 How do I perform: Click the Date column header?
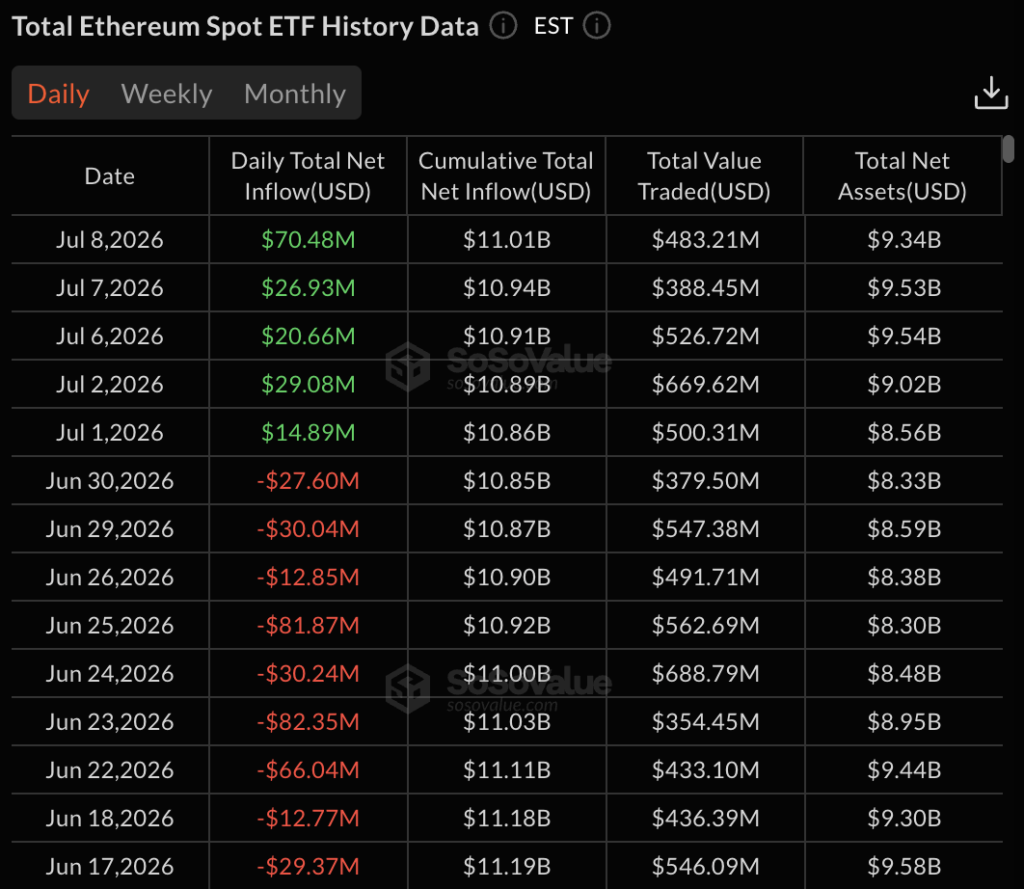(x=110, y=176)
